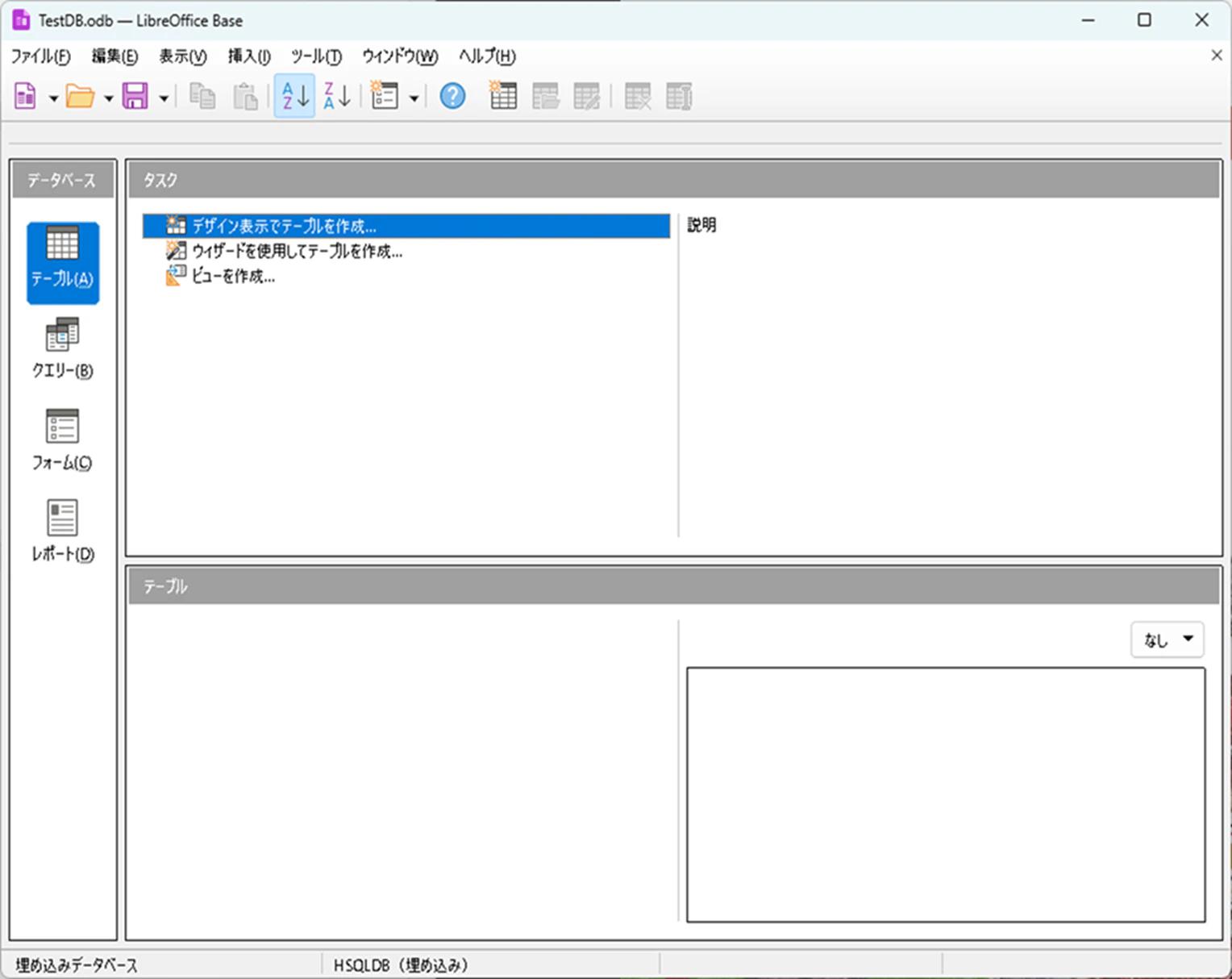This screenshot has width=1232, height=979.
Task: Click the Copy toolbar icon
Action: pos(202,97)
